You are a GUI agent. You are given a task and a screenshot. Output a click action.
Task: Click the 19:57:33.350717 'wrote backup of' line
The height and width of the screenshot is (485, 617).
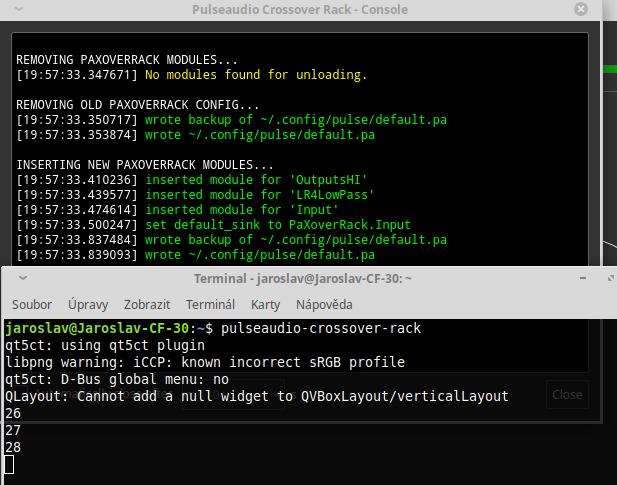point(231,120)
